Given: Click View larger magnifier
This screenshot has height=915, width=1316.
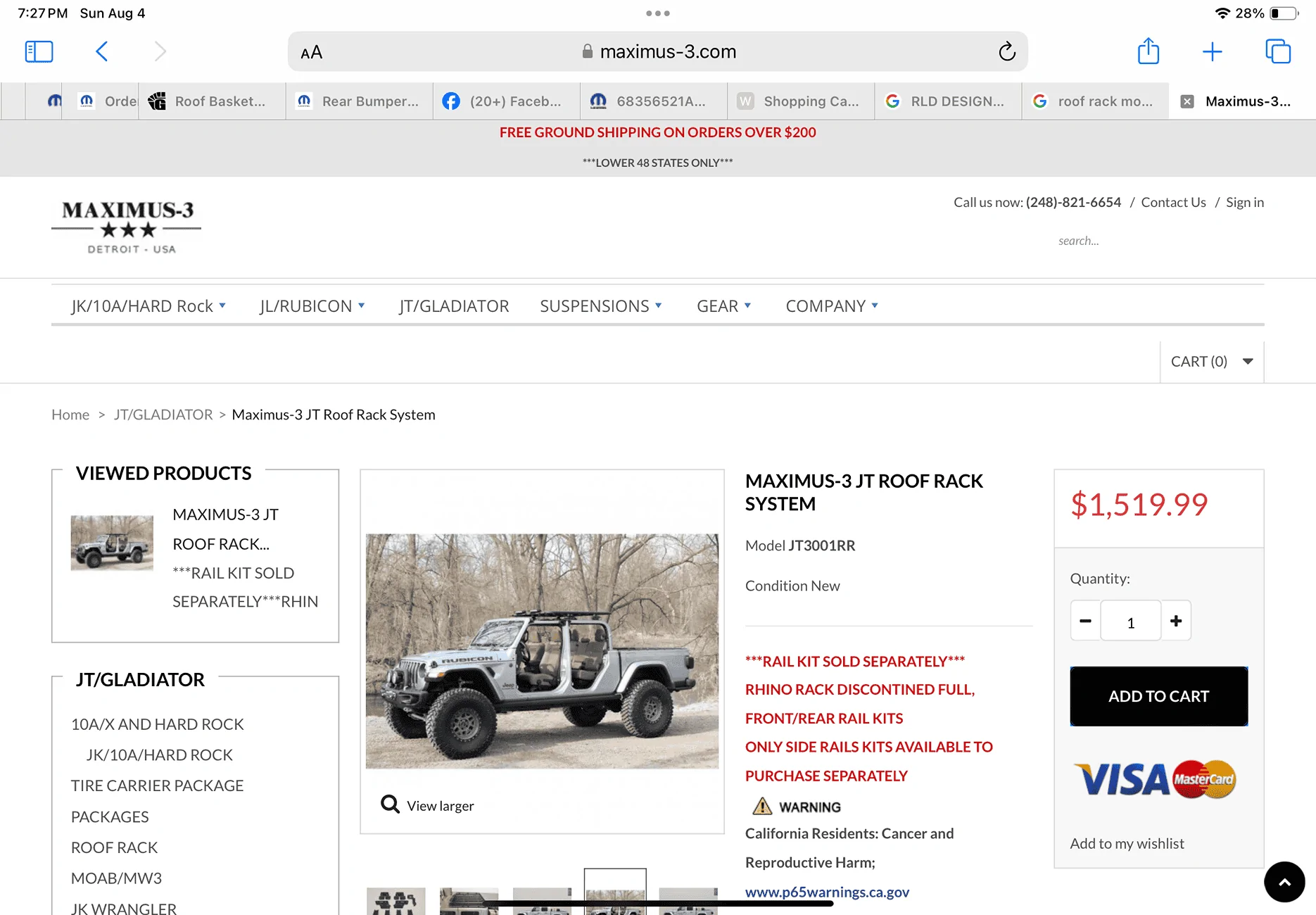Looking at the screenshot, I should [x=428, y=805].
